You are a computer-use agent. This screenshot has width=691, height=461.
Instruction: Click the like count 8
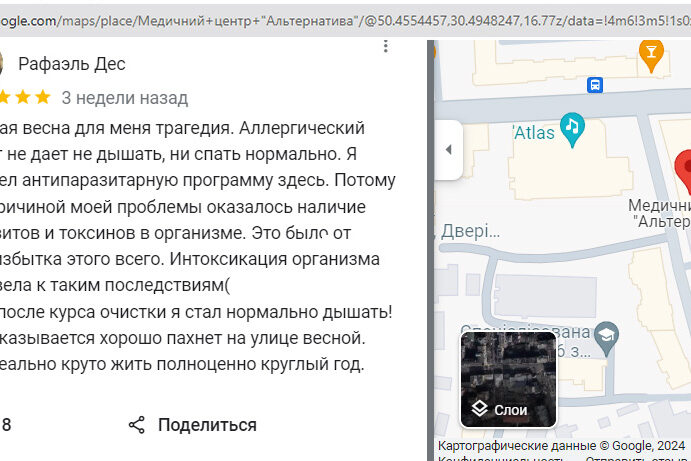point(7,425)
